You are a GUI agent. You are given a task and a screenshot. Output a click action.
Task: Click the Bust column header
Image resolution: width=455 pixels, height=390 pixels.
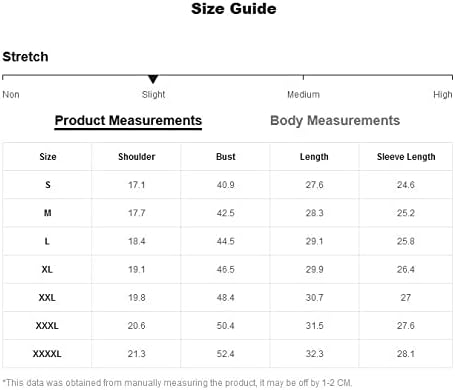[x=226, y=157]
